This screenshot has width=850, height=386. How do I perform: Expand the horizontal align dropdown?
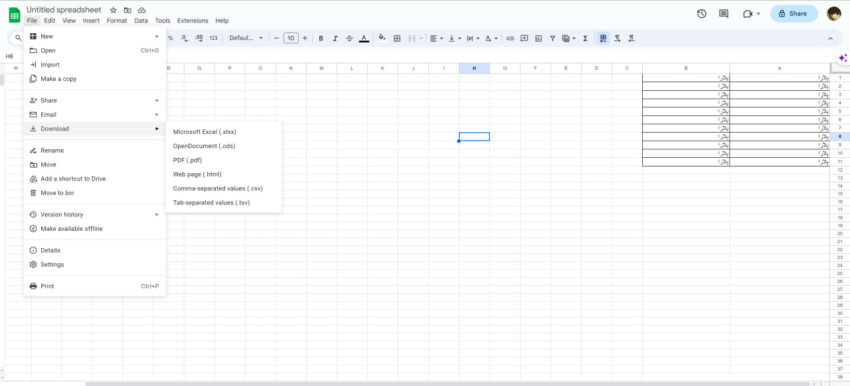click(436, 38)
